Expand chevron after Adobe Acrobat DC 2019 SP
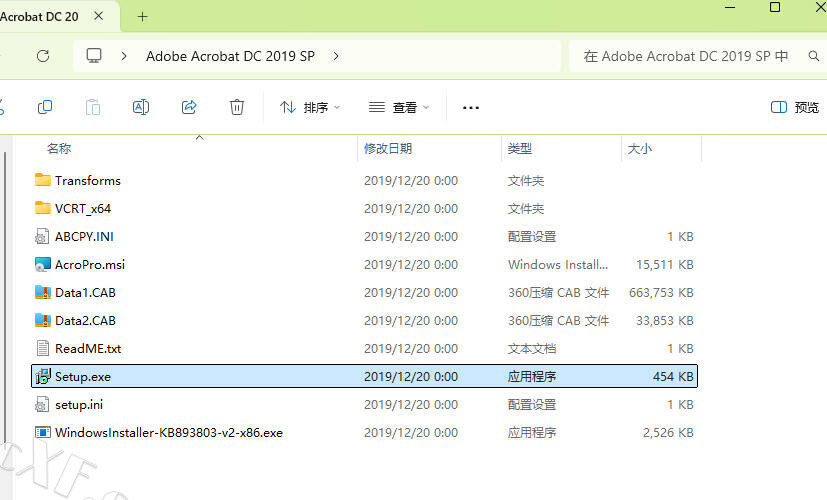Viewport: 827px width, 500px height. click(x=336, y=56)
